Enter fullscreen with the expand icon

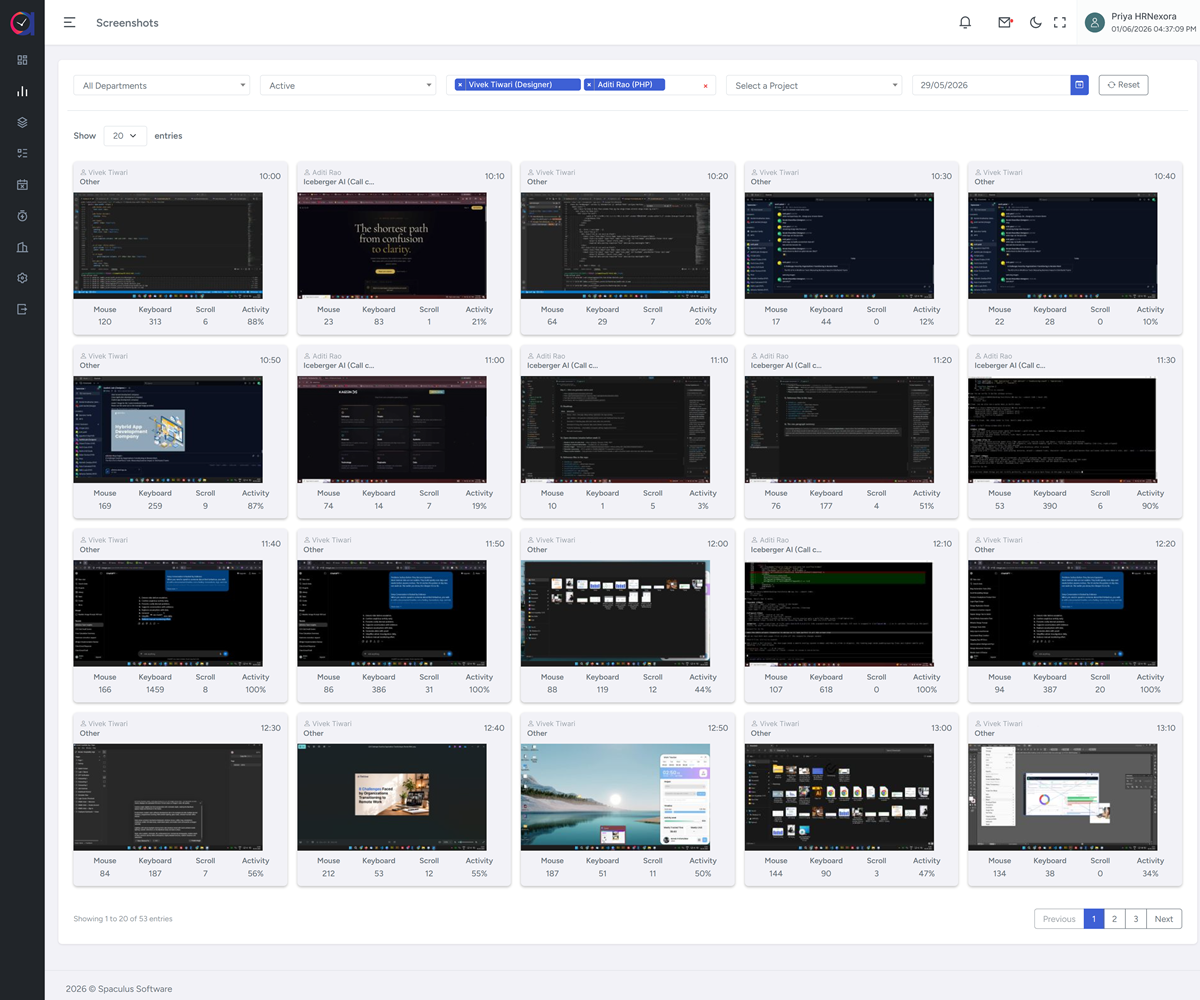(1060, 22)
